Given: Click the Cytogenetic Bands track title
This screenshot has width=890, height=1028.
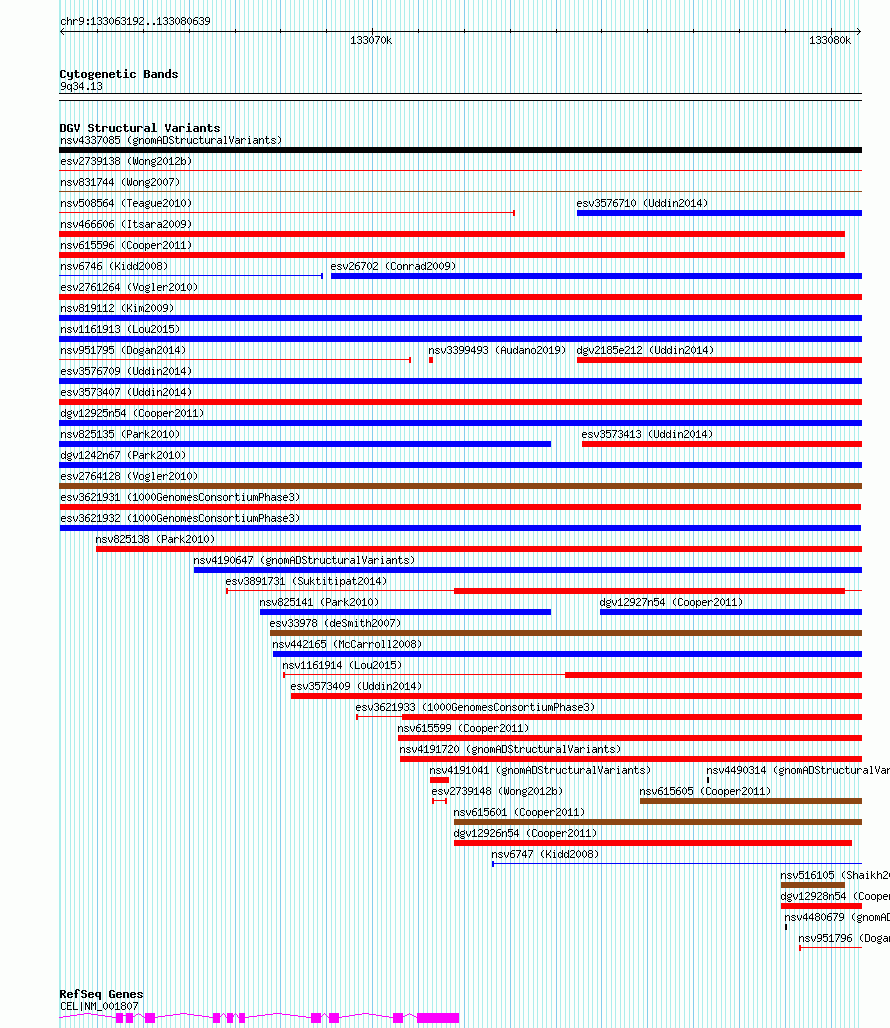Looking at the screenshot, I should pos(119,74).
